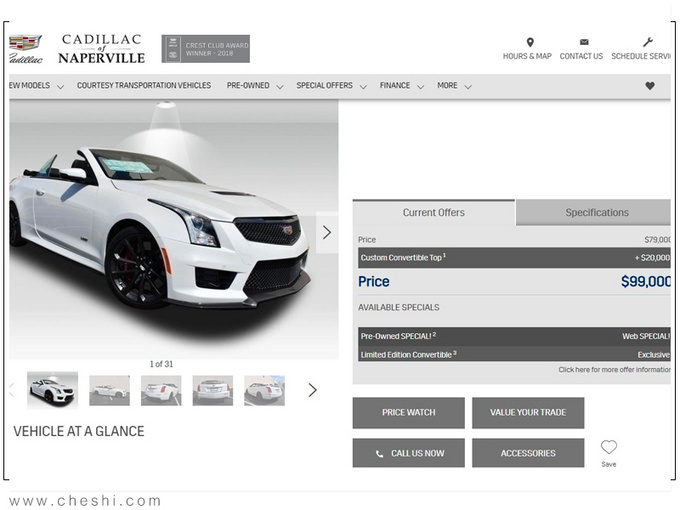680x510 pixels.
Task: Click the Cadillac crest logo
Action: tap(26, 49)
